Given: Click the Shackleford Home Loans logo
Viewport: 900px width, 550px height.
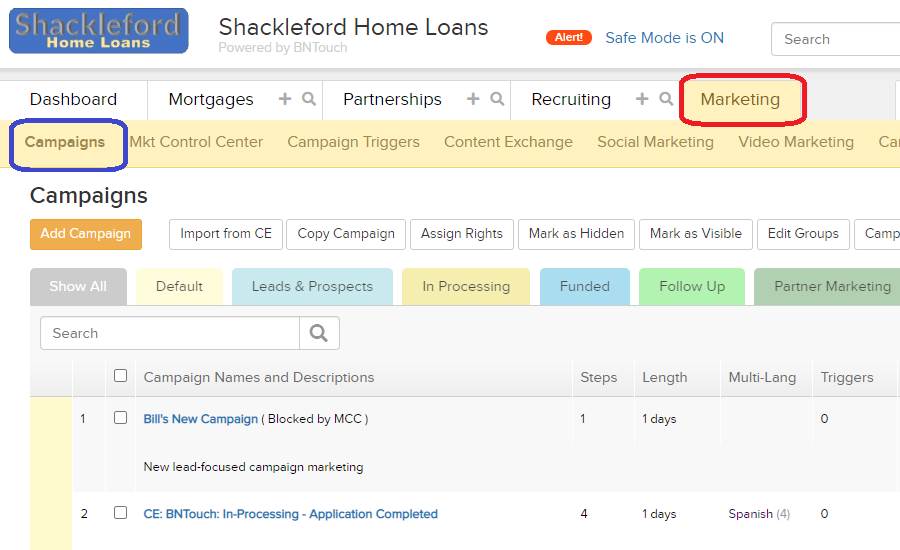Looking at the screenshot, I should (99, 31).
